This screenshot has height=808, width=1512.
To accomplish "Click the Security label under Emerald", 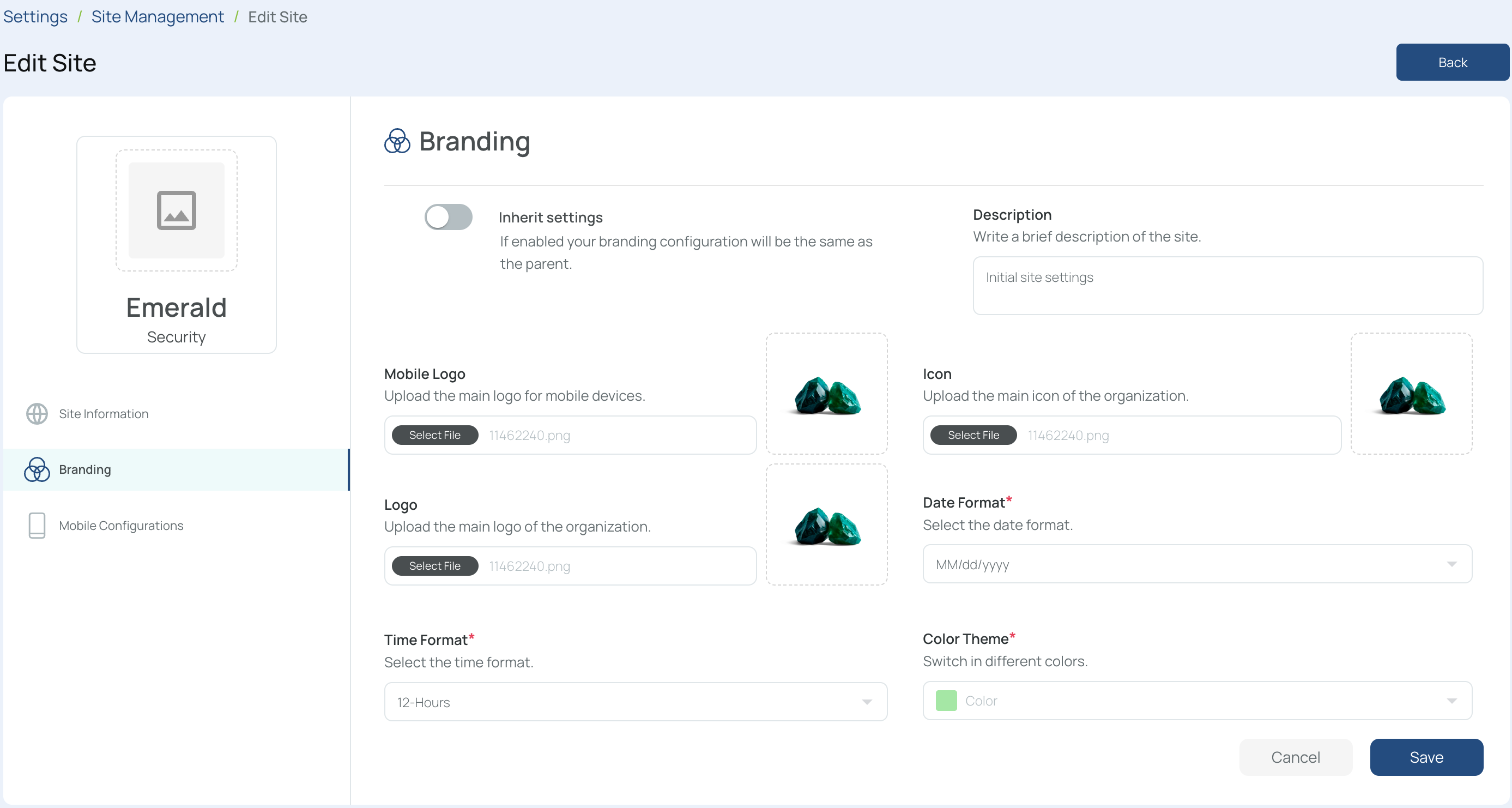I will [176, 337].
